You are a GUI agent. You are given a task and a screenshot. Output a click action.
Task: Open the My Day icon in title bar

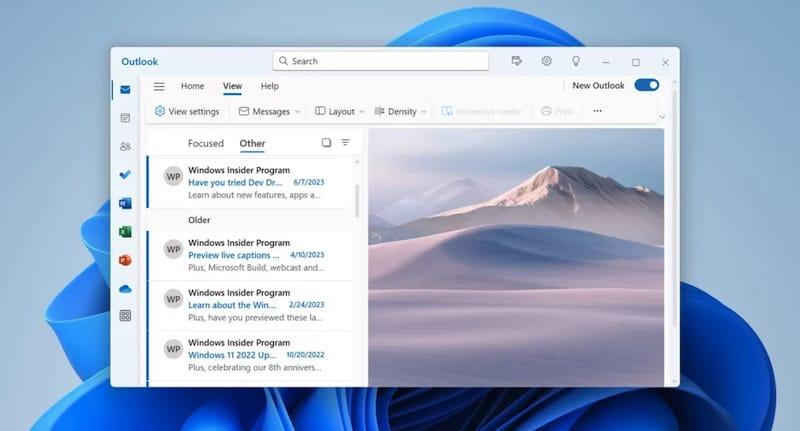[x=517, y=61]
